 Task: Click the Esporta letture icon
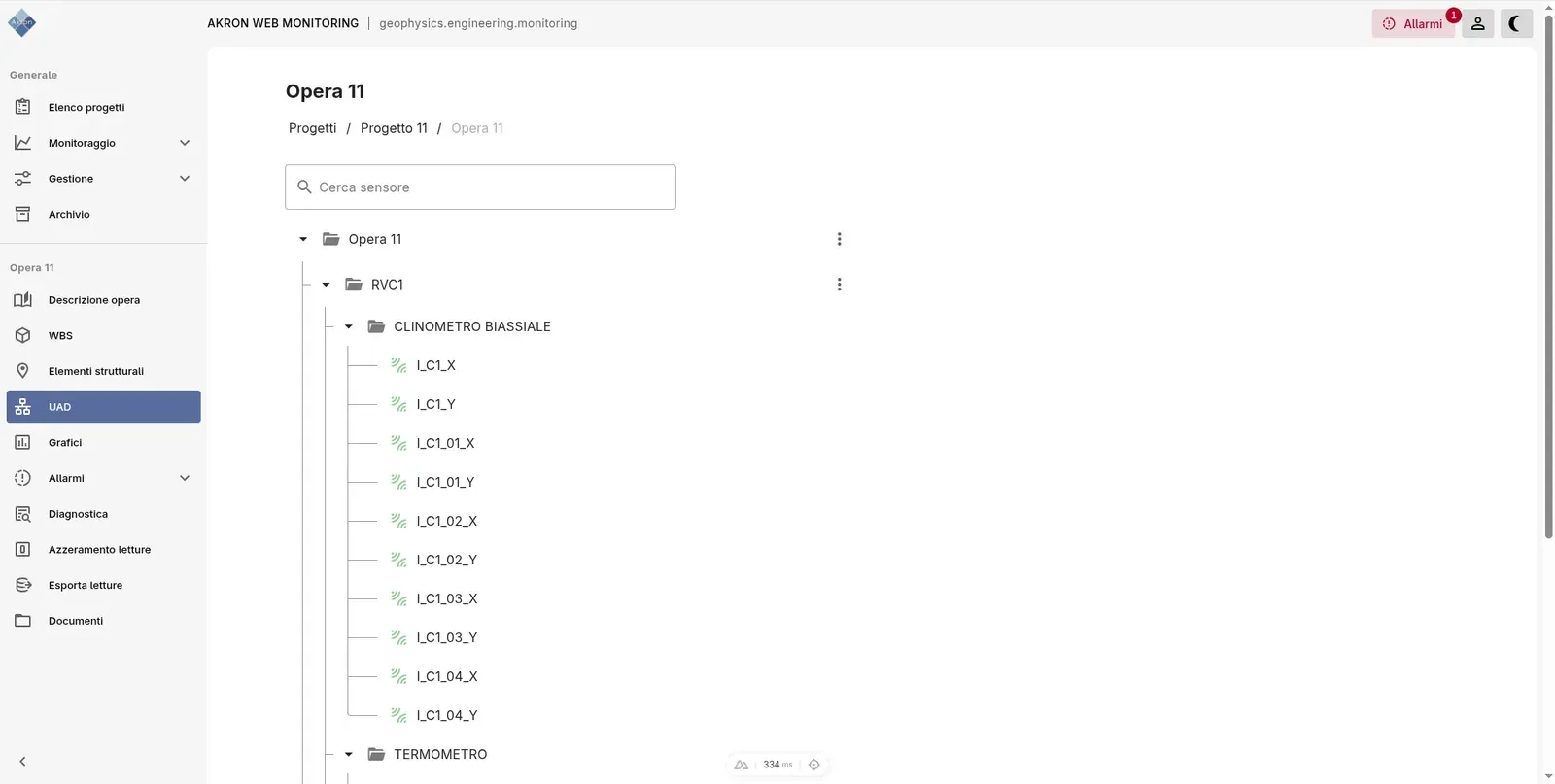pyautogui.click(x=22, y=585)
